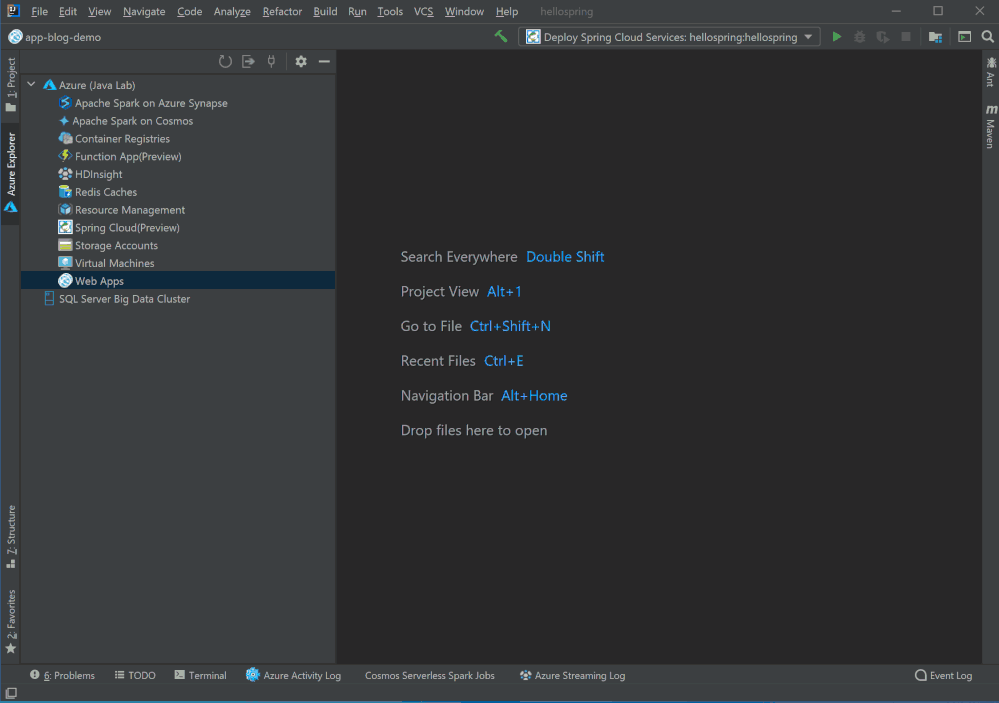The image size is (999, 703).
Task: Select the Azure Explorer side tab
Action: coord(11,172)
